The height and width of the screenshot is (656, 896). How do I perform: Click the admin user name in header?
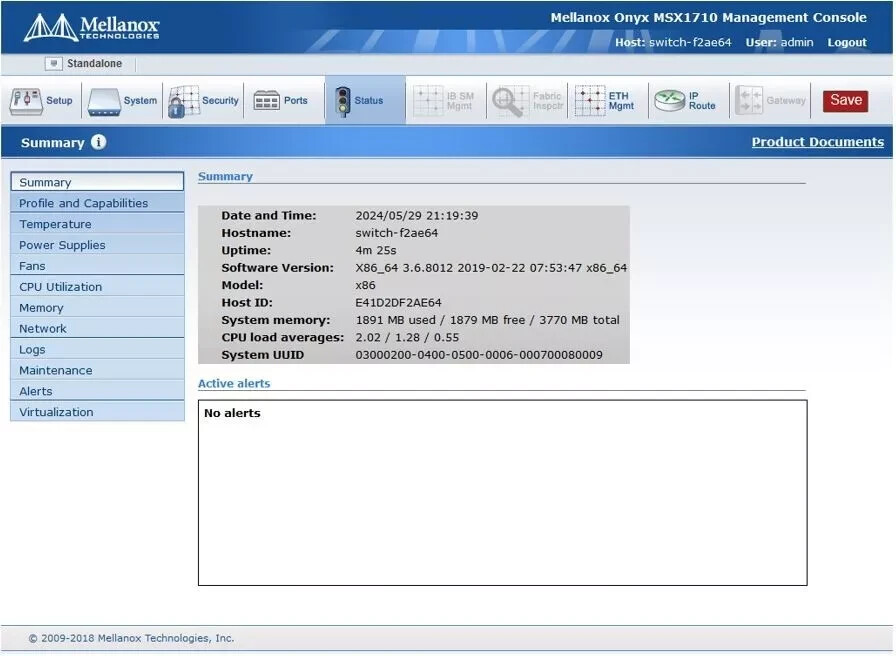pos(797,42)
